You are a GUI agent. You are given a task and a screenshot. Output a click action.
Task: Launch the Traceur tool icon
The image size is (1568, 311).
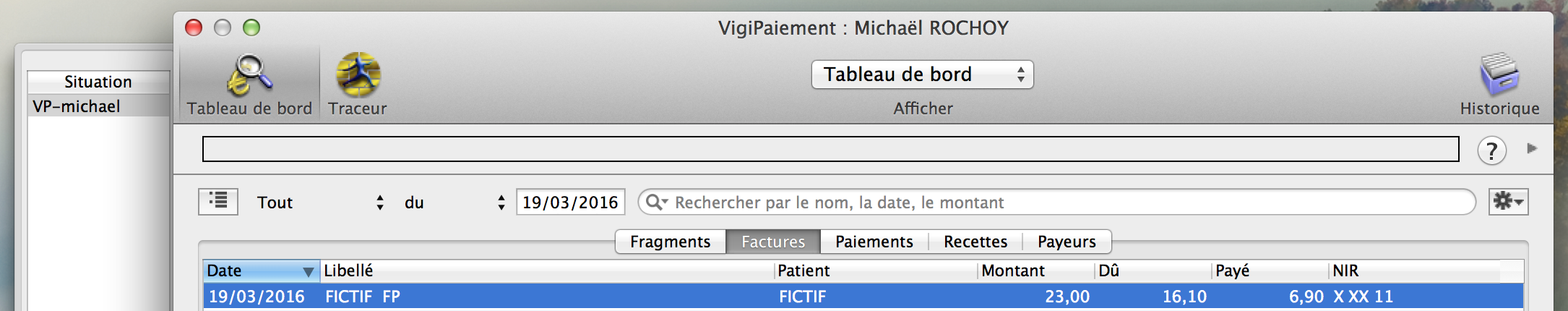(358, 74)
